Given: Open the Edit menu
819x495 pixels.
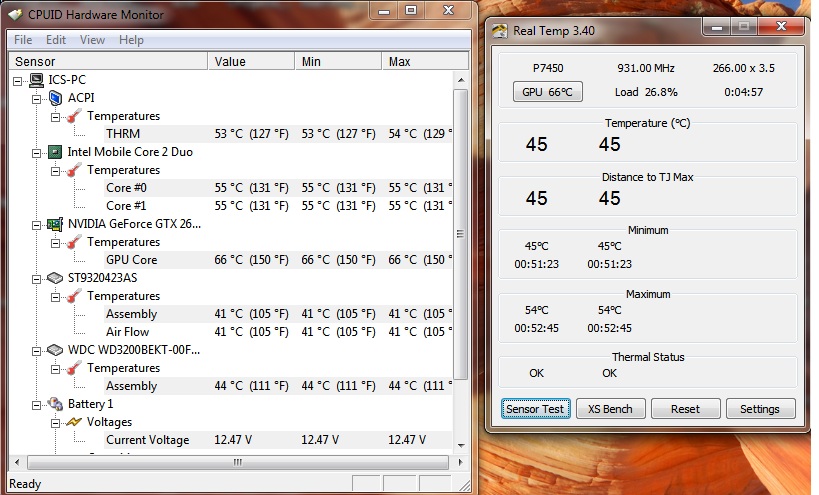Looking at the screenshot, I should [56, 40].
